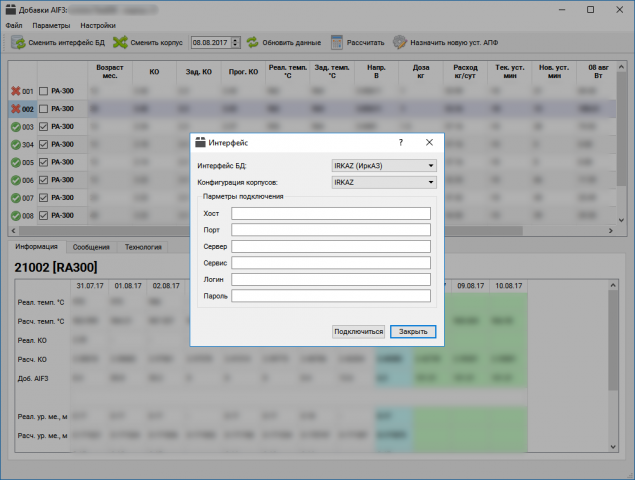Click the Интерфейс dialog title icon
Screen dimensions: 635x480
(200, 142)
